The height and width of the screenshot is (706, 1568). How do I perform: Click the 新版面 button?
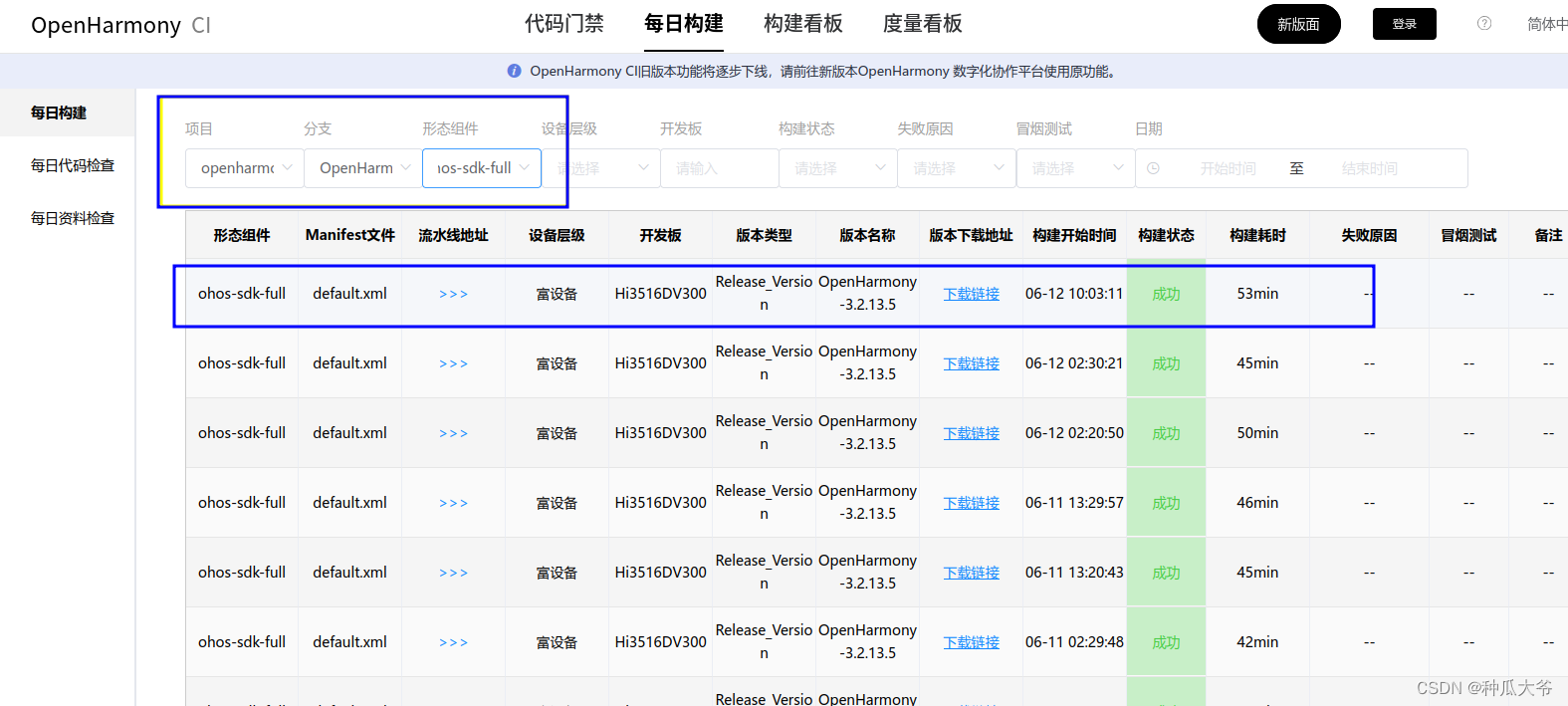pyautogui.click(x=1298, y=24)
